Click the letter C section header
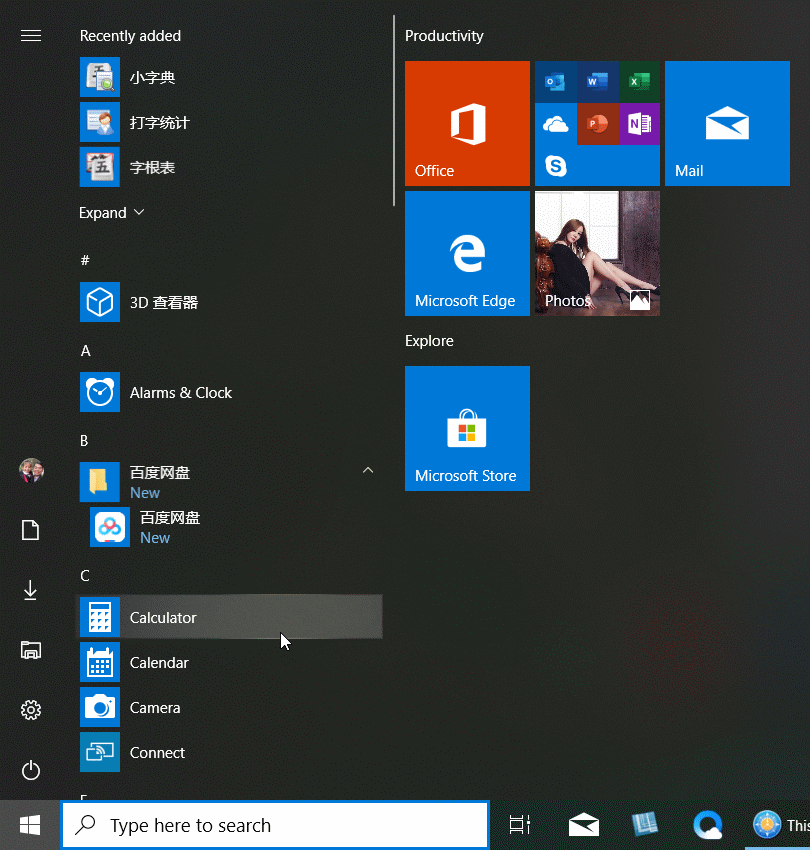810x850 pixels. pyautogui.click(x=85, y=576)
